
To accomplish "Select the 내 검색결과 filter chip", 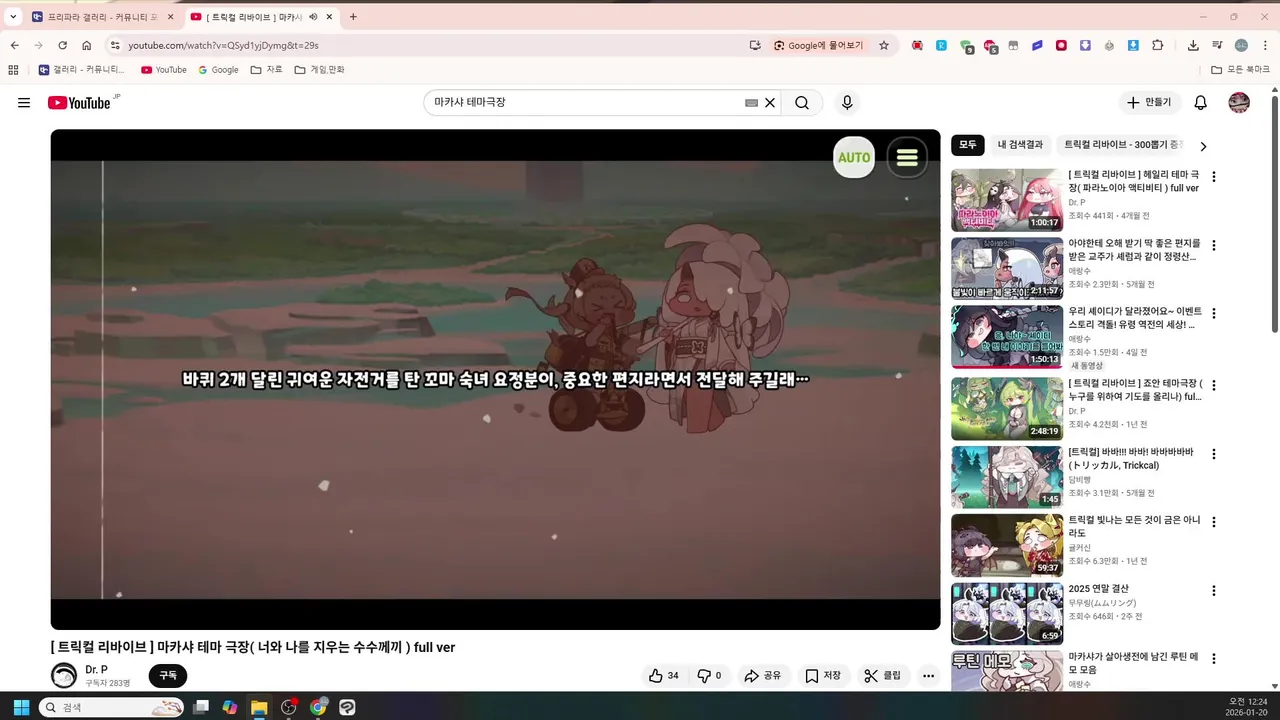I will coord(1020,145).
